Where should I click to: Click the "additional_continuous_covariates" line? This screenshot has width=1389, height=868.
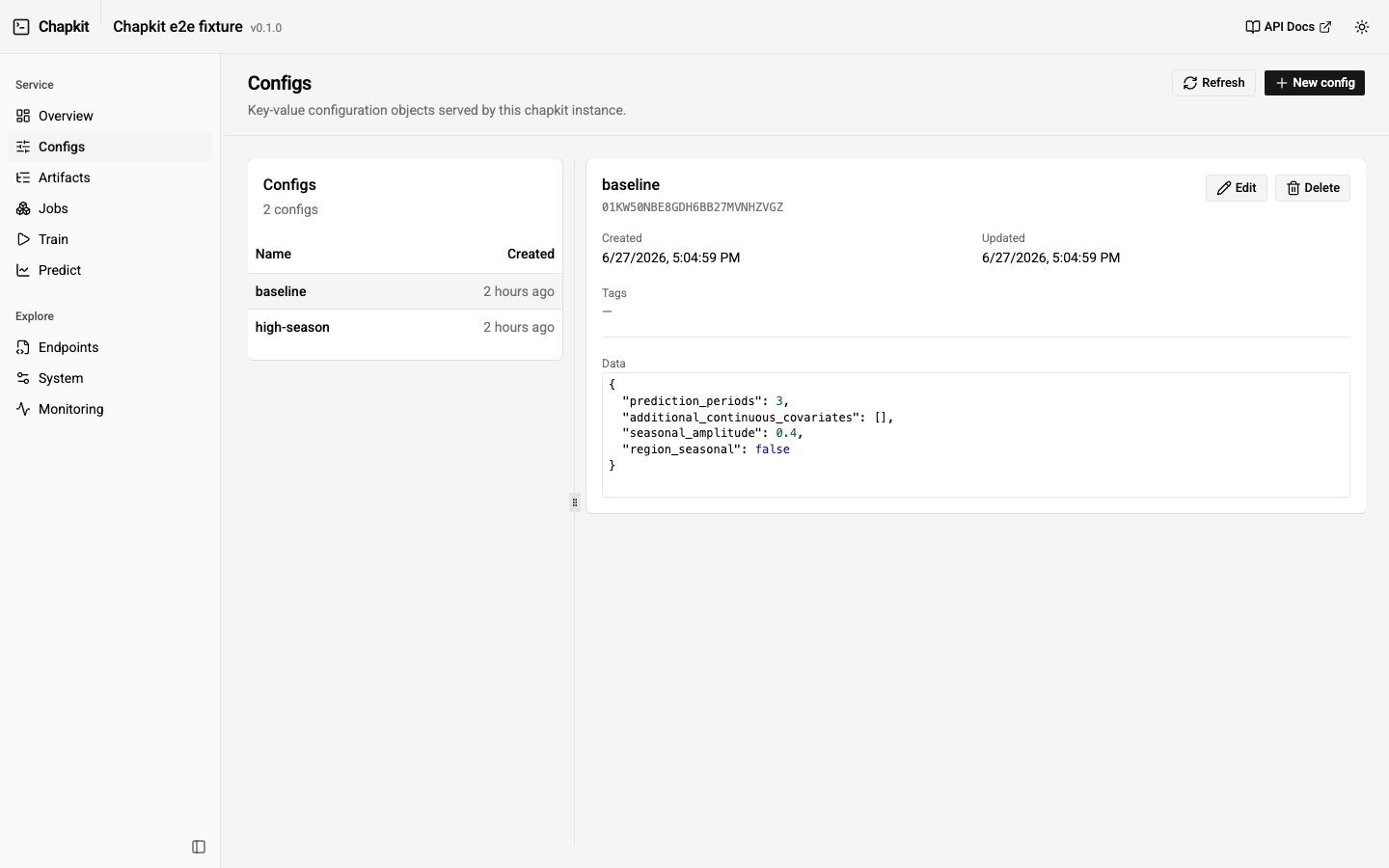point(757,418)
